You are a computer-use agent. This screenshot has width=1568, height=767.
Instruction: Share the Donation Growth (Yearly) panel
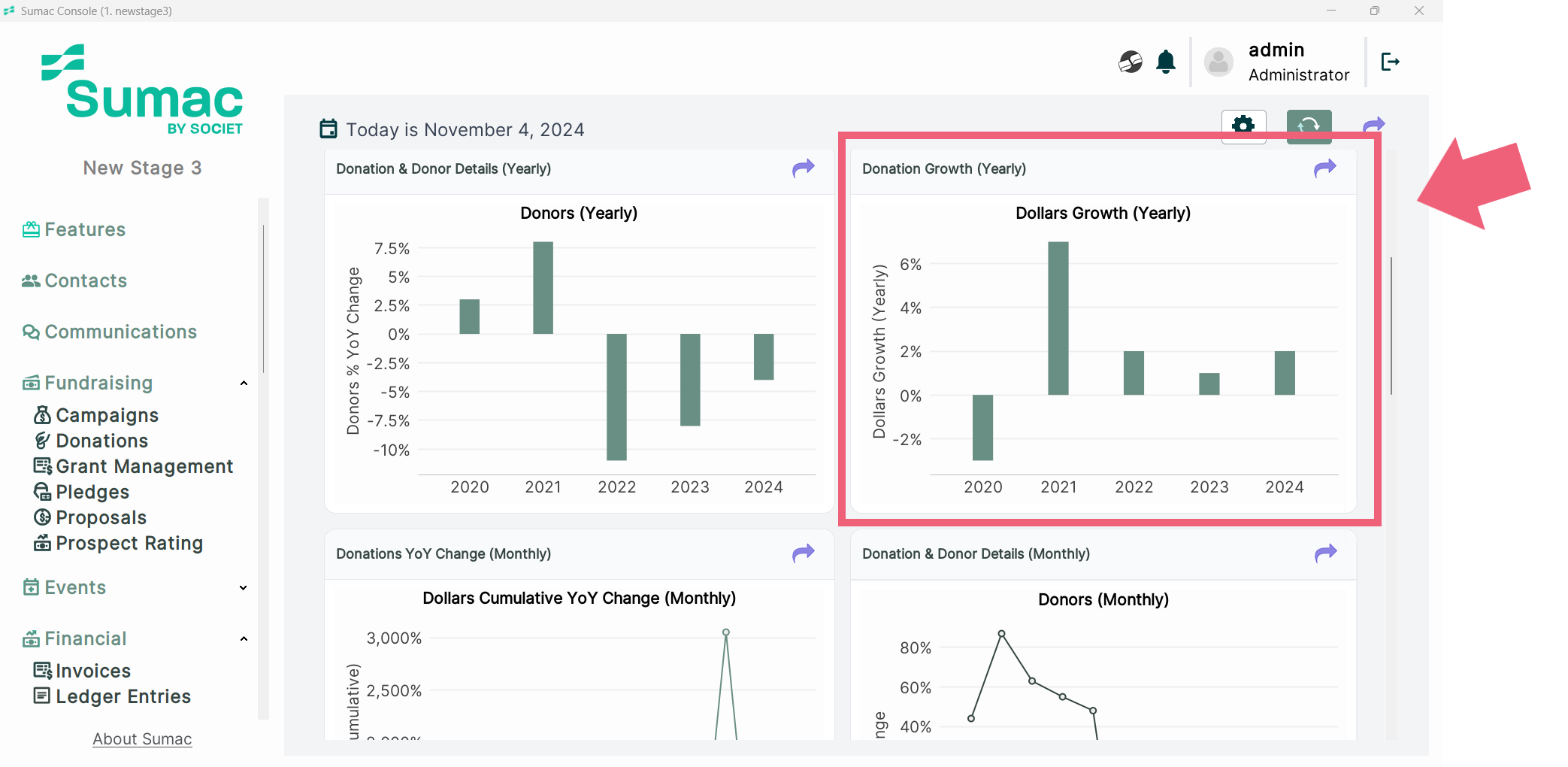tap(1325, 168)
